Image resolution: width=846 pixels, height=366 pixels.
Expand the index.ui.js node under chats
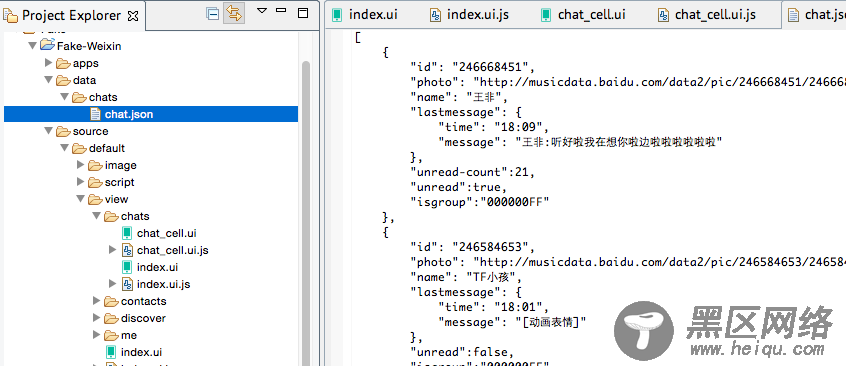pyautogui.click(x=113, y=283)
